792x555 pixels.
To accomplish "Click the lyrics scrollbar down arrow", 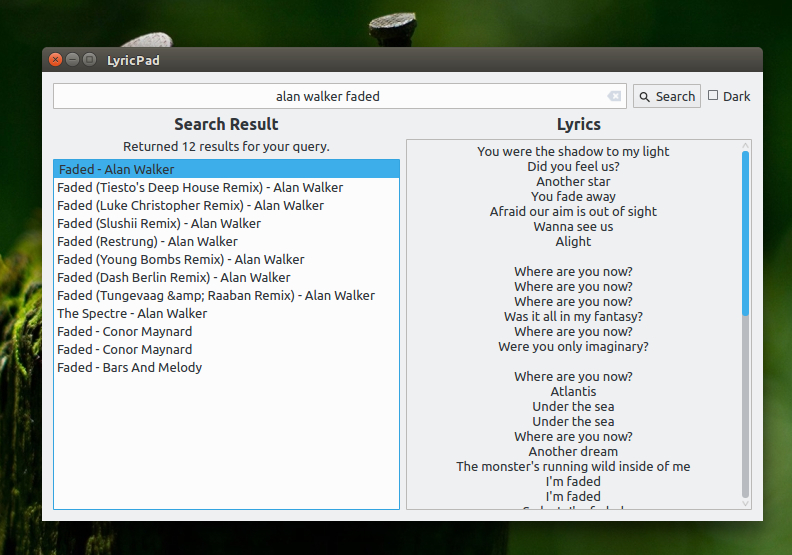I will coord(745,503).
